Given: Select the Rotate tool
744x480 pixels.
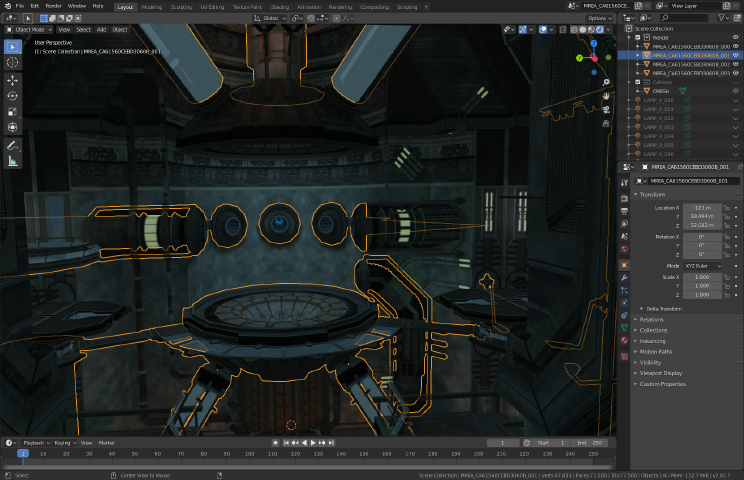Looking at the screenshot, I should [13, 95].
